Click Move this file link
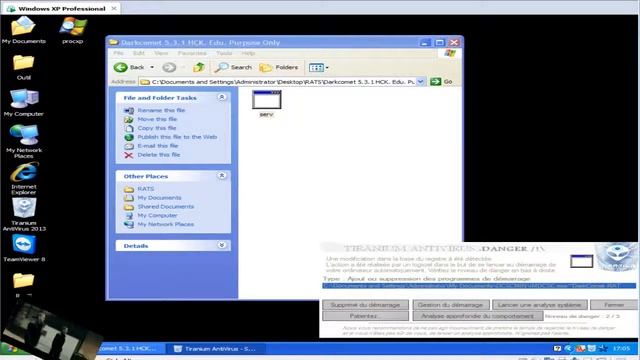Screen dimensions: 640x360 [157, 119]
